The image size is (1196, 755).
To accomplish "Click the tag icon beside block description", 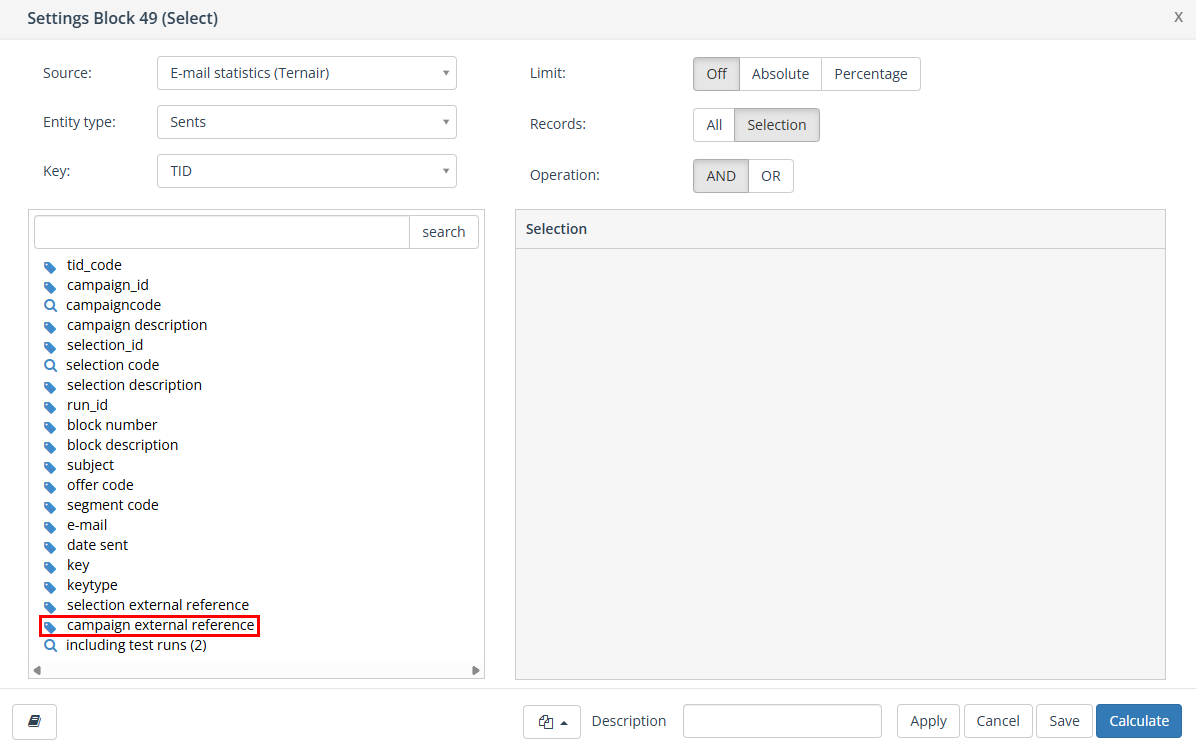I will pyautogui.click(x=50, y=447).
